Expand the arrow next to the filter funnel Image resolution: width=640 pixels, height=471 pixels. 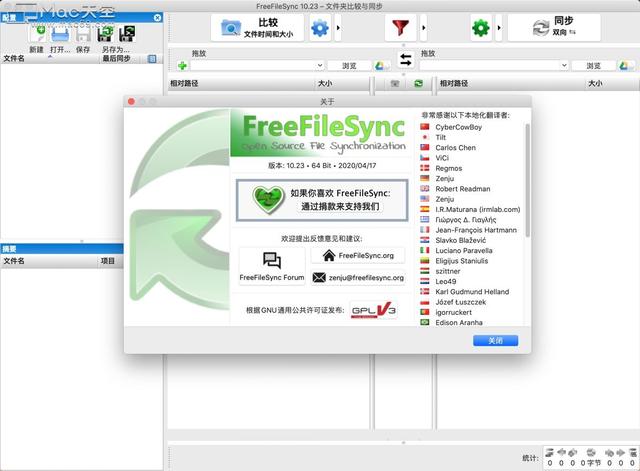point(423,28)
